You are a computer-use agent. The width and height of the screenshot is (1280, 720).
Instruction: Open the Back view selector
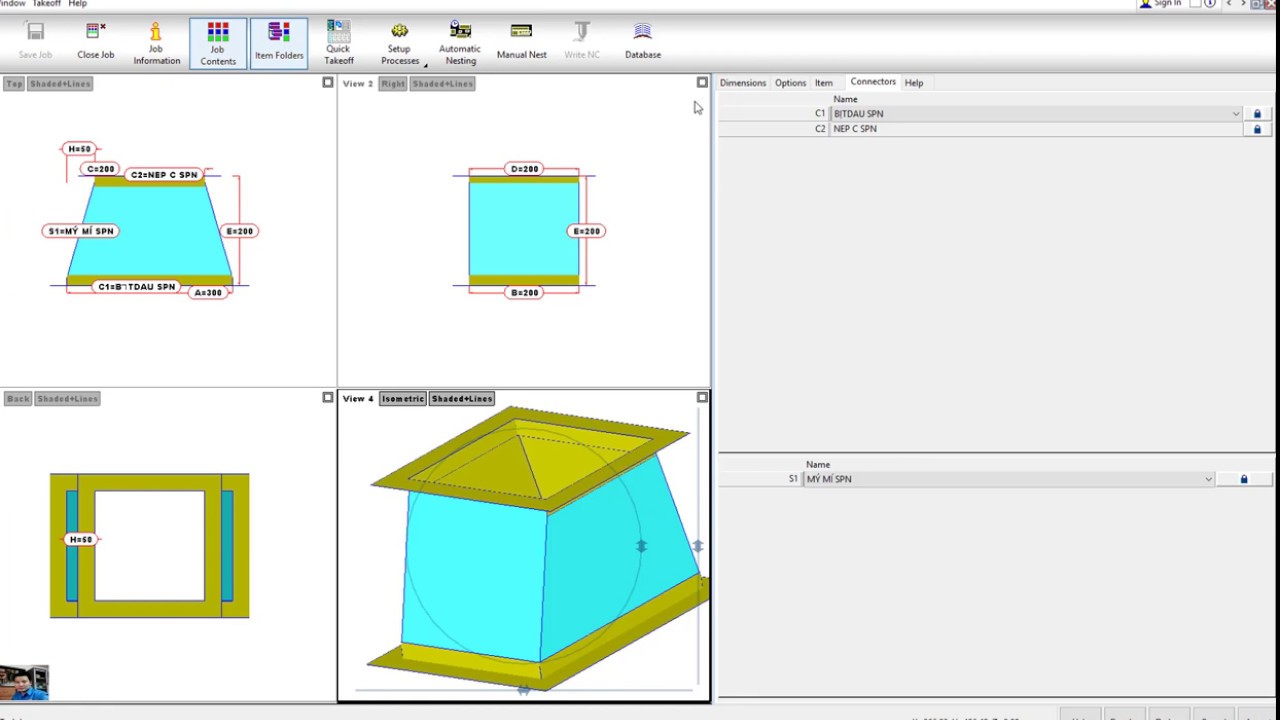point(18,399)
